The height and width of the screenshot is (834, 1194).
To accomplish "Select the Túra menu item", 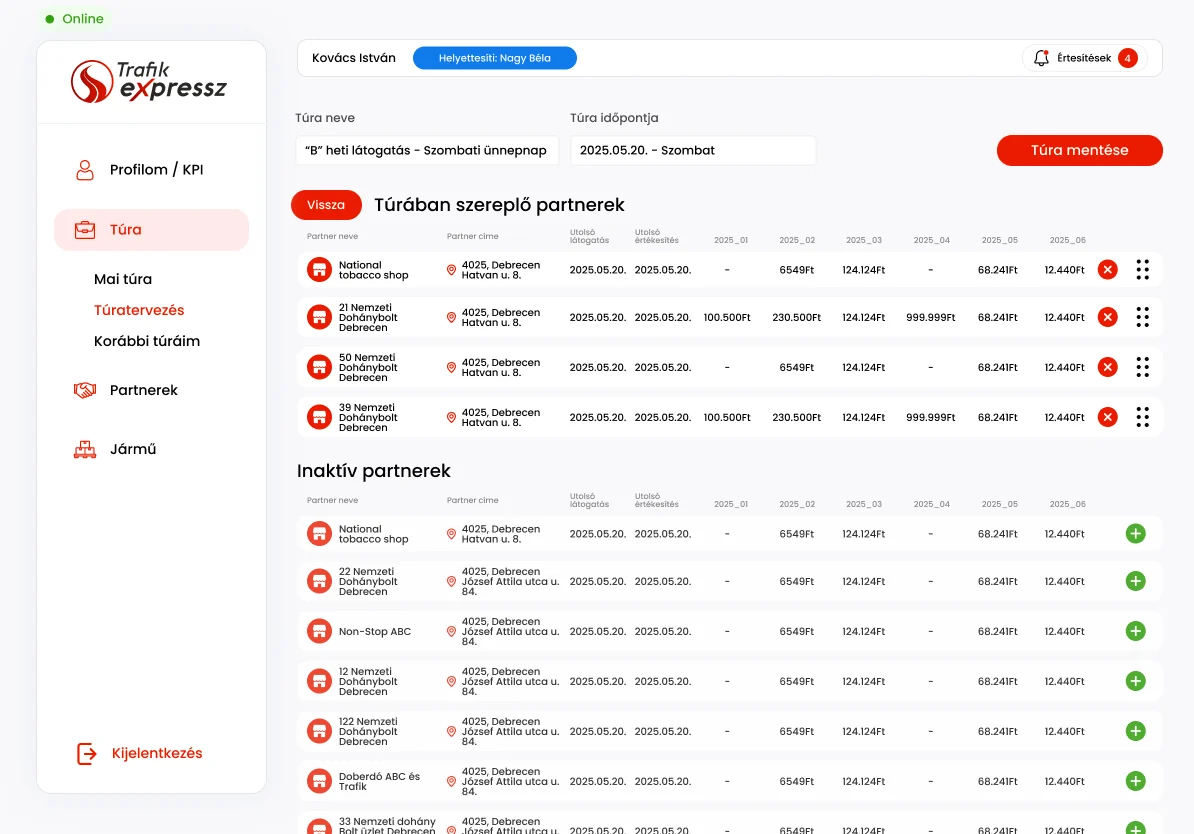I will 152,230.
